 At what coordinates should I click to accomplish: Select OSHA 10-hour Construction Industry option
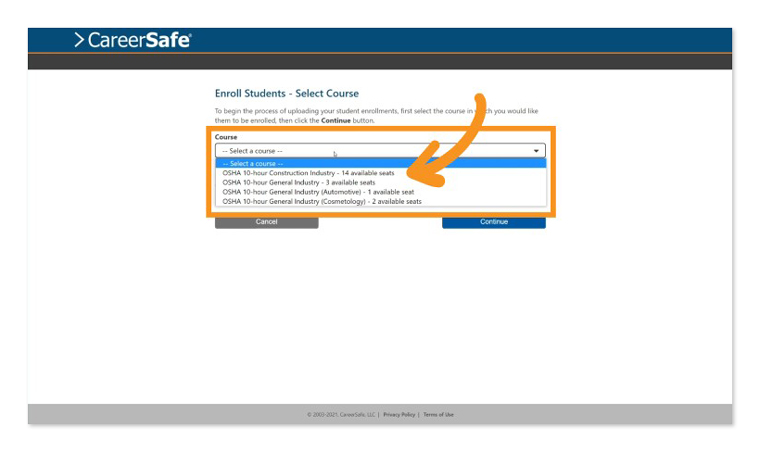click(x=381, y=173)
